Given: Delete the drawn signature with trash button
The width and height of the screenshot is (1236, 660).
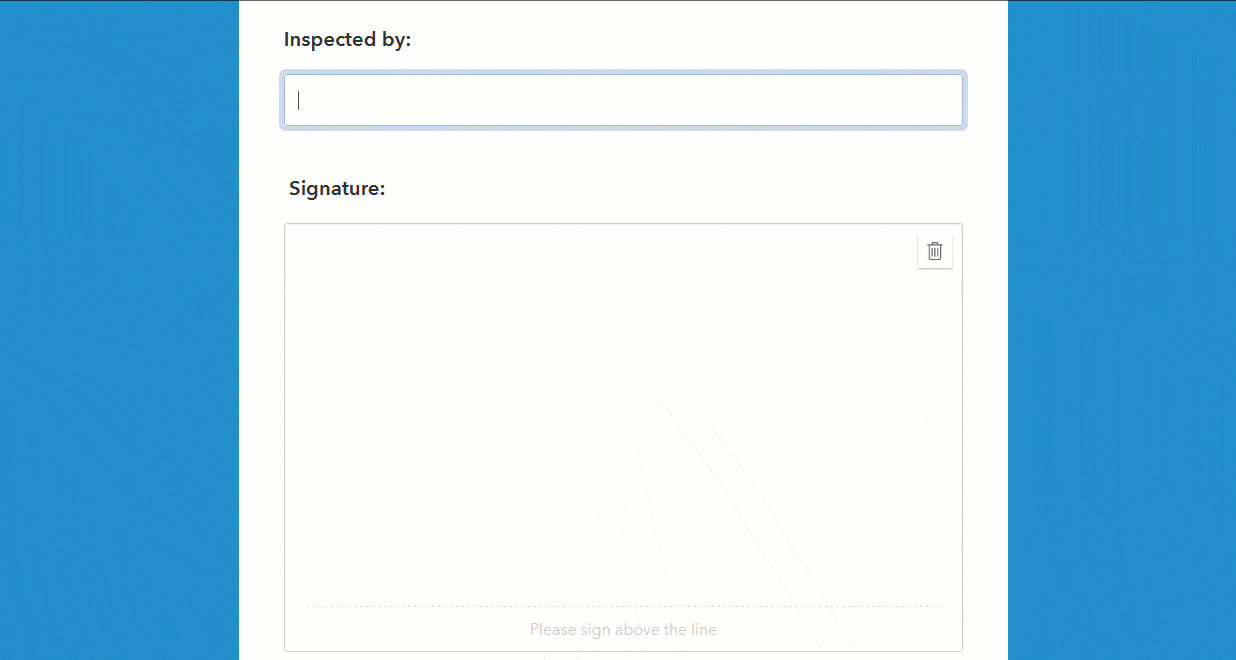Looking at the screenshot, I should click(935, 251).
